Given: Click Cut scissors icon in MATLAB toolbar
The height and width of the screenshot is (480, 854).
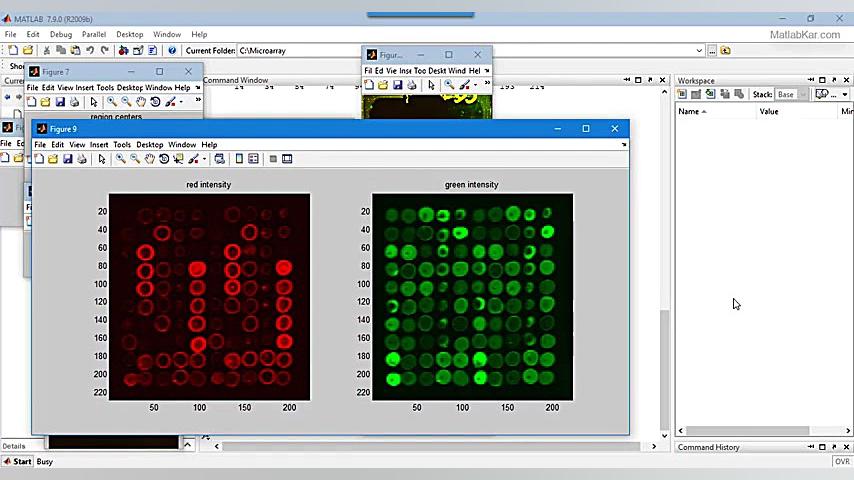Looking at the screenshot, I should 47,50.
